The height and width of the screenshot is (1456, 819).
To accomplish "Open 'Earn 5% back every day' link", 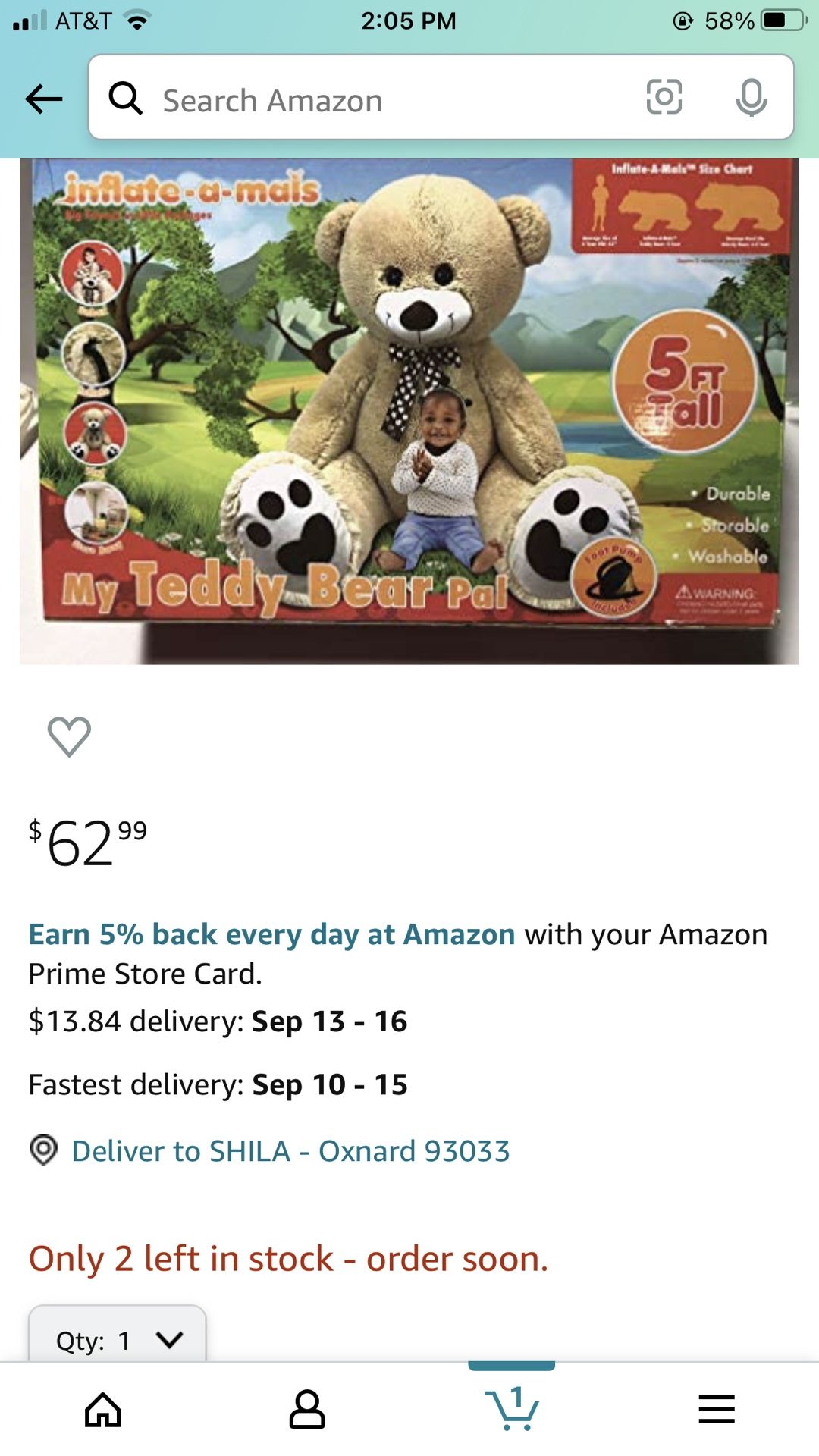I will coord(271,934).
